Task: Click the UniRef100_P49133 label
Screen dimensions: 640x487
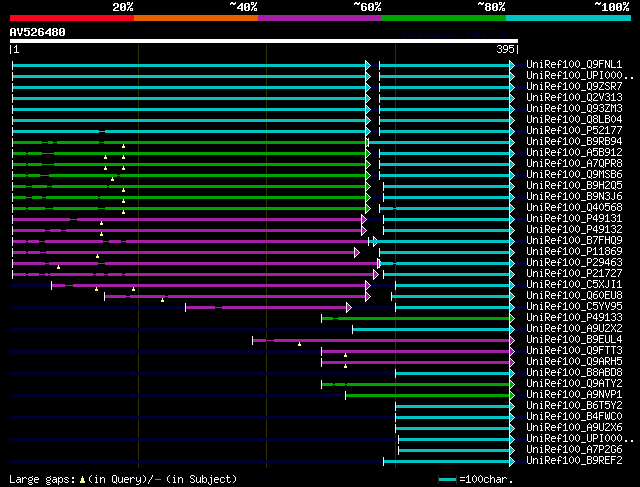Action: [x=574, y=318]
